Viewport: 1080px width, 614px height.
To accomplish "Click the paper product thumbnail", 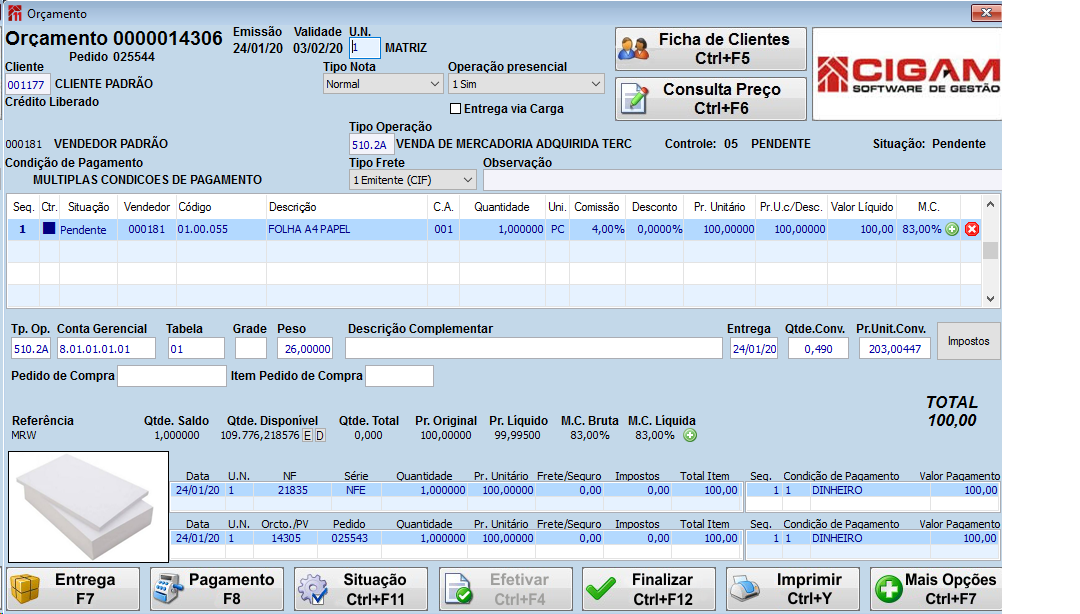I will coord(88,506).
